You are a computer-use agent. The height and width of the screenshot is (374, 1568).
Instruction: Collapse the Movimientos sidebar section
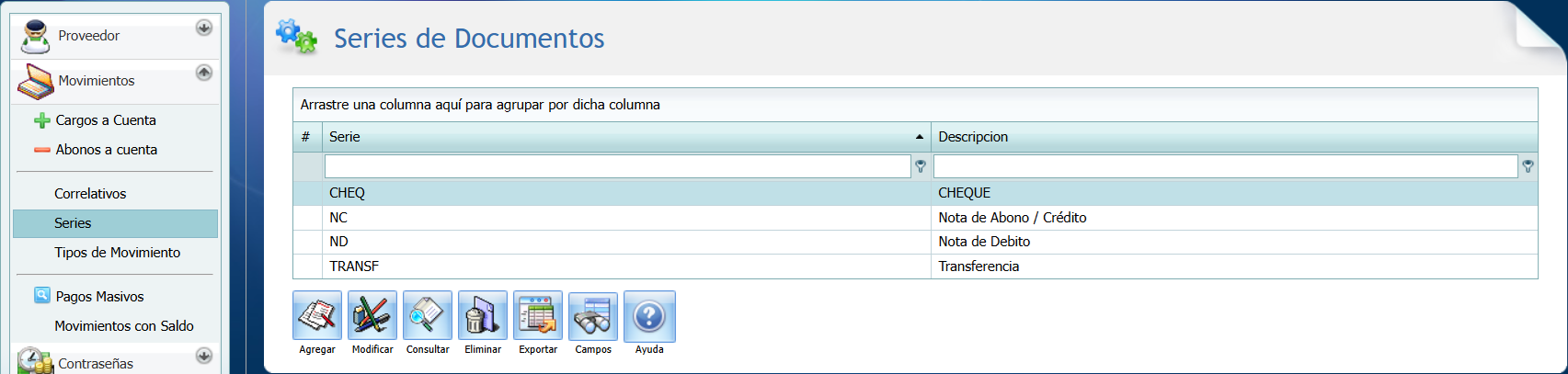click(x=204, y=73)
